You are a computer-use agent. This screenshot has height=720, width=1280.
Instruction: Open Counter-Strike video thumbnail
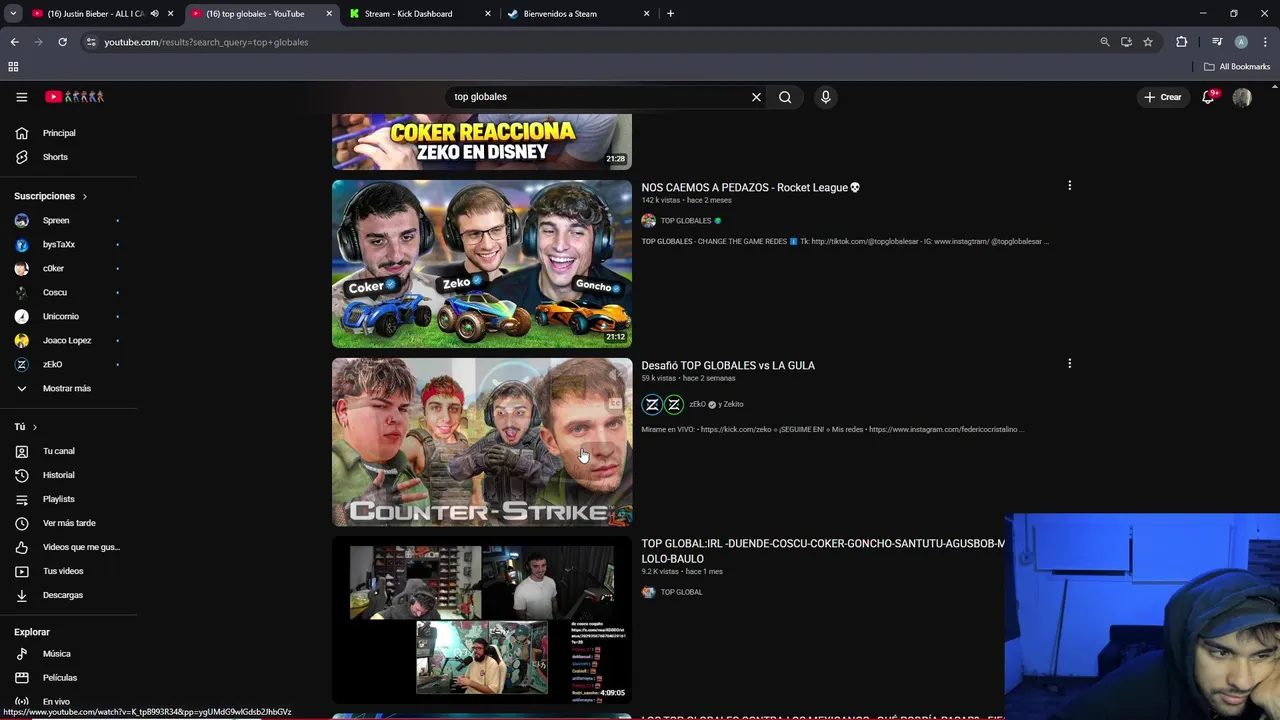[482, 442]
